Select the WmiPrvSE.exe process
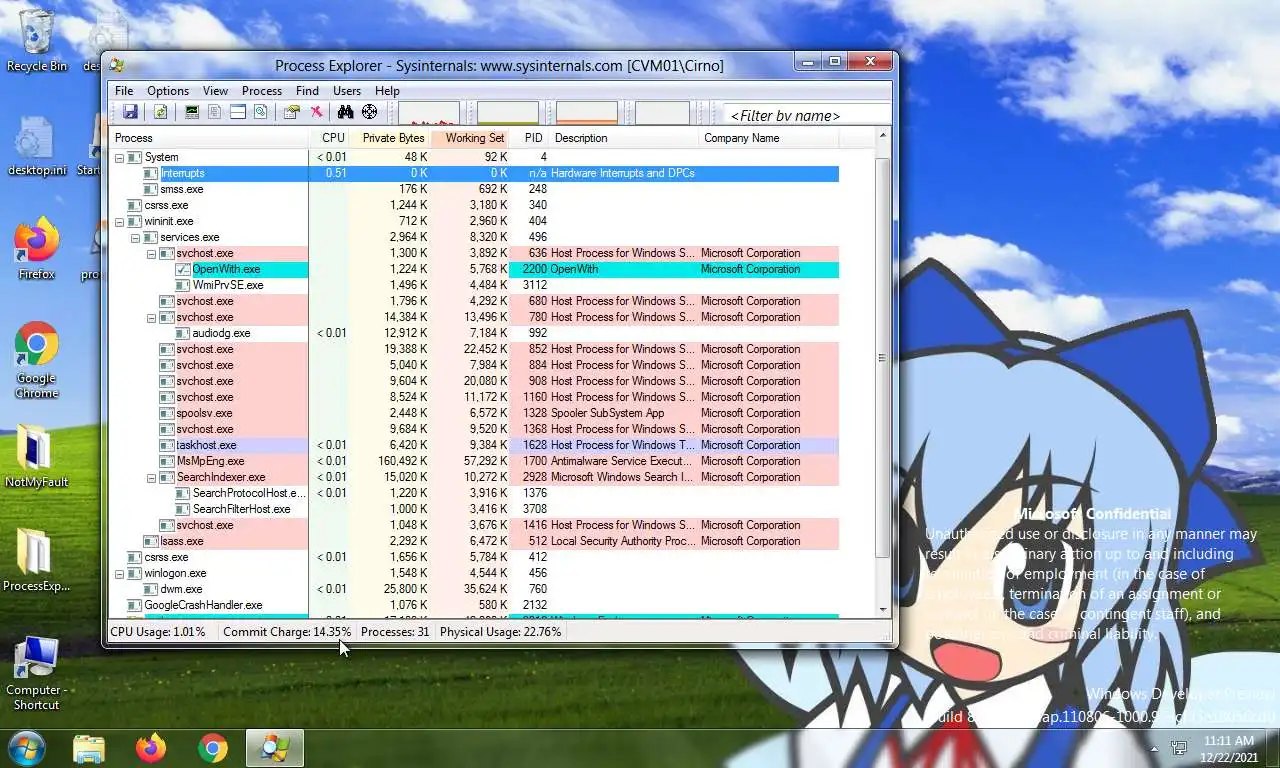 click(474, 285)
